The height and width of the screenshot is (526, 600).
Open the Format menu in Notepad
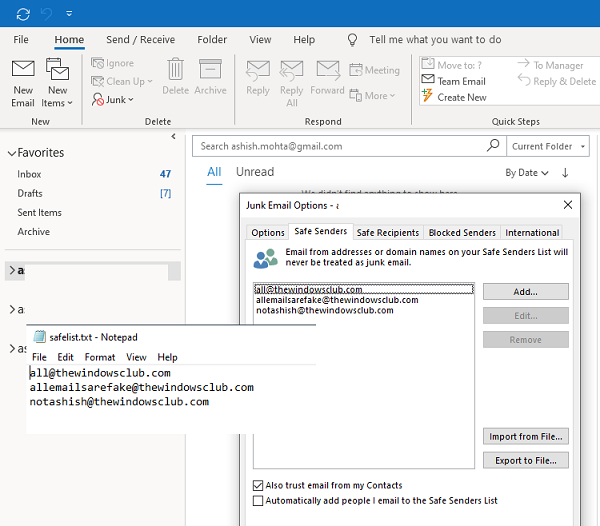[x=100, y=357]
